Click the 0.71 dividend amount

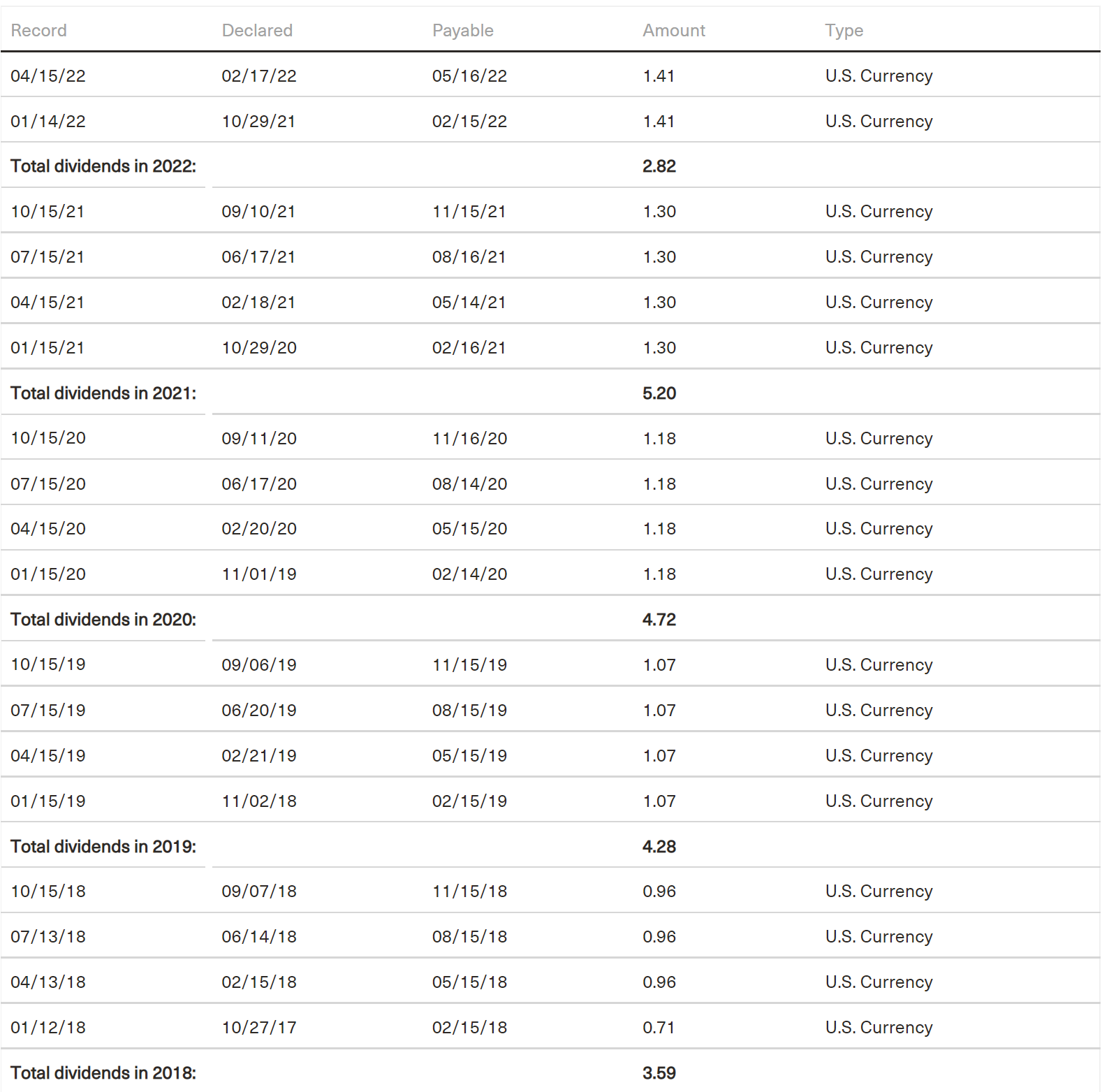click(x=659, y=1028)
